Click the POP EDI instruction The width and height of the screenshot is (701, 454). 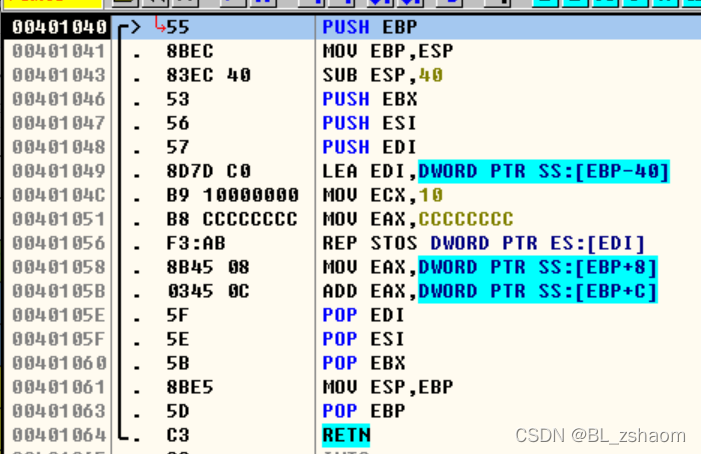pos(363,315)
